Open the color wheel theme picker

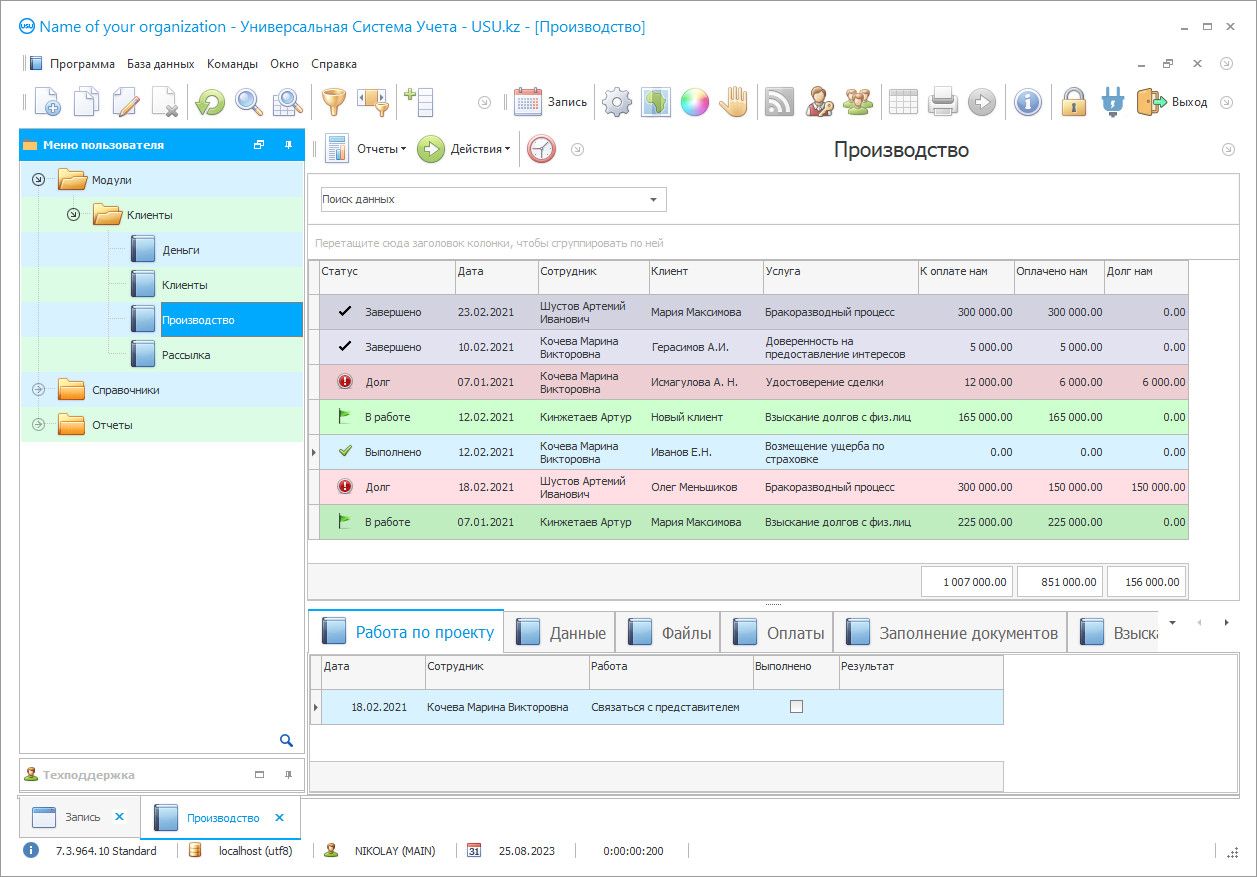pos(695,102)
